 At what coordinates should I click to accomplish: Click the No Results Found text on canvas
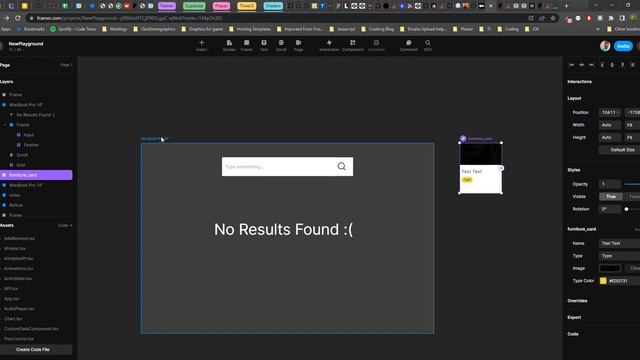283,229
